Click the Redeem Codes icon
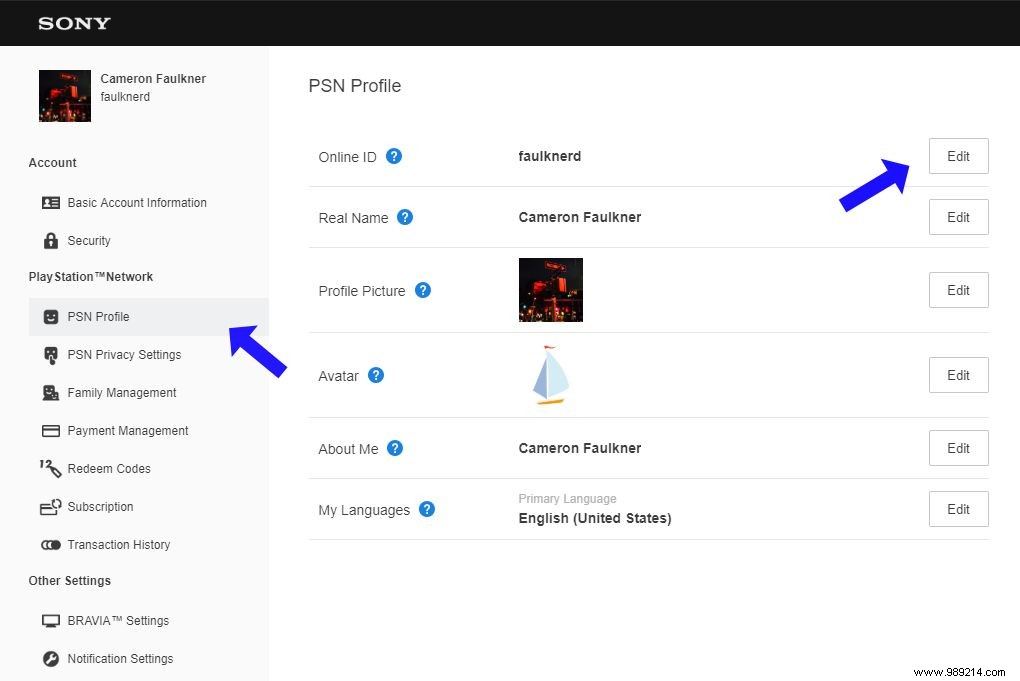This screenshot has width=1020, height=681. 49,469
